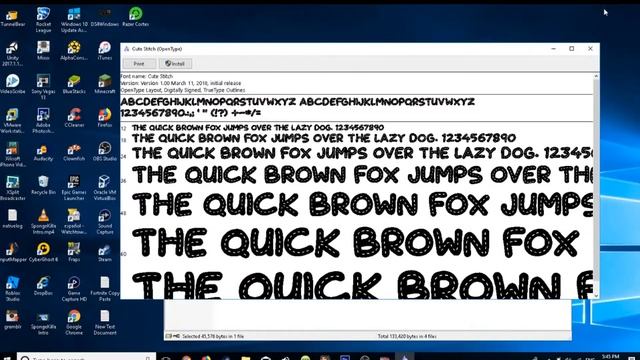Click the font viewer vertical scrollbar track
Screen dimensions: 640x360
pos(596,186)
